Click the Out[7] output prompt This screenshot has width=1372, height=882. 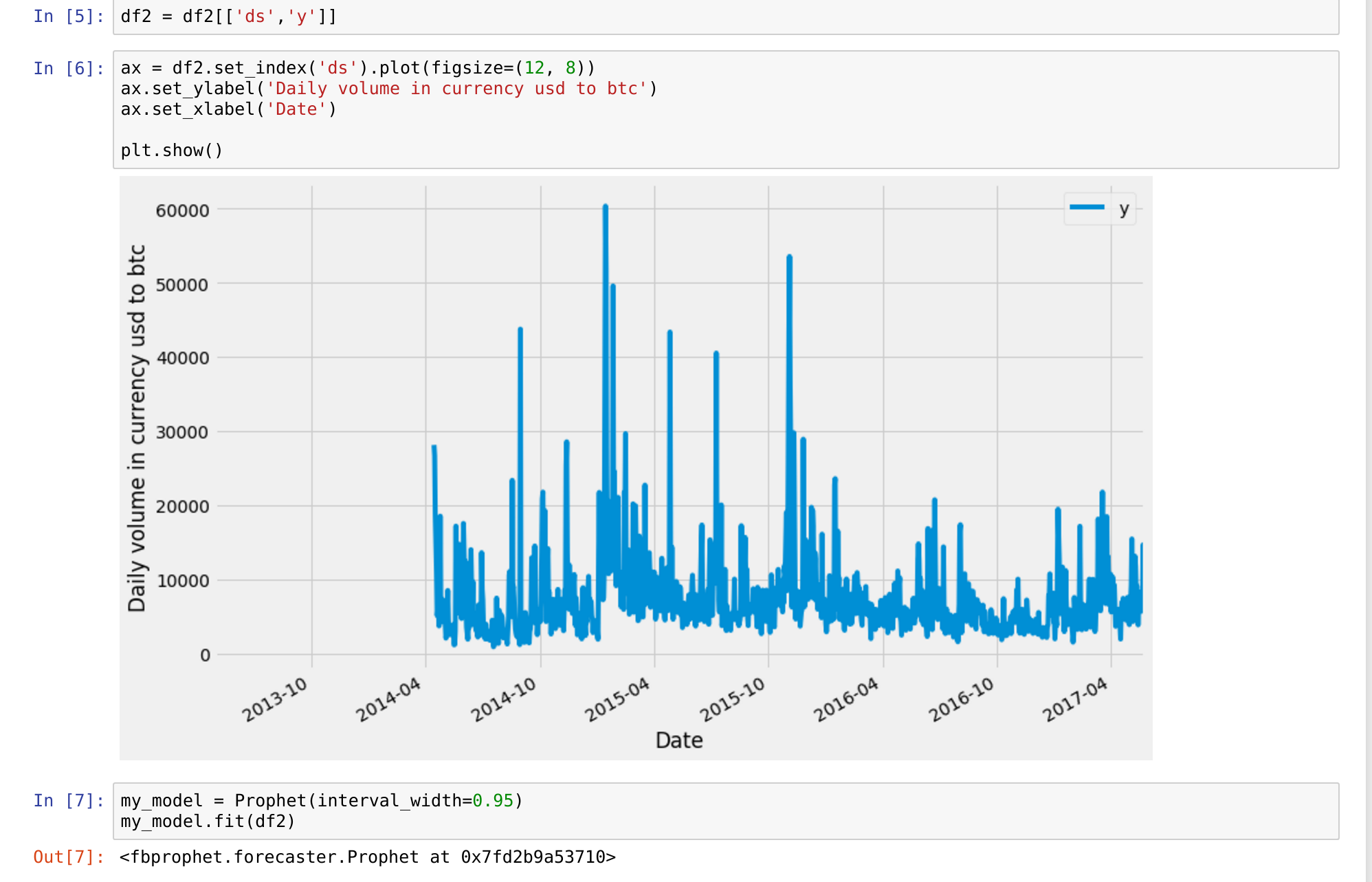pos(68,857)
